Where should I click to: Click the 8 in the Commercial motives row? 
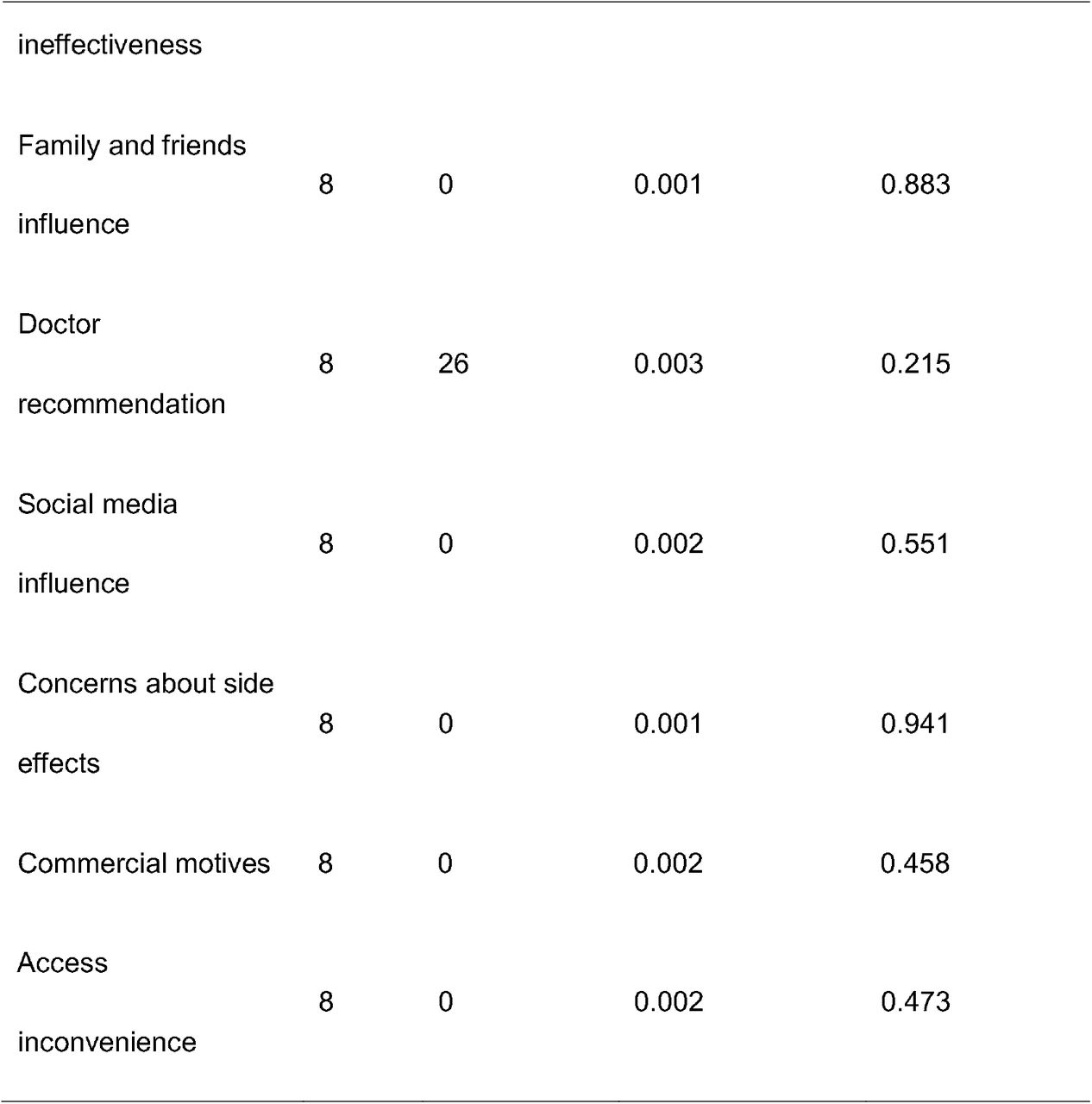(325, 863)
